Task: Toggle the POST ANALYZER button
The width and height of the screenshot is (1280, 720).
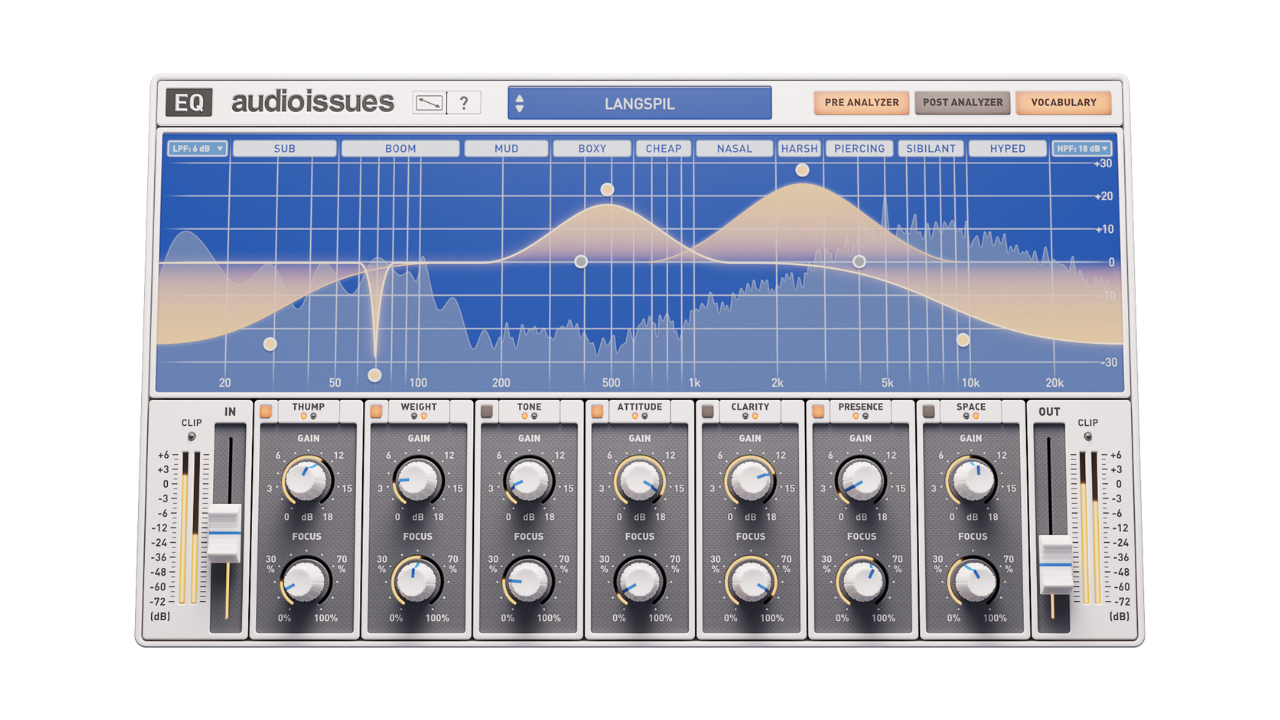Action: (962, 102)
